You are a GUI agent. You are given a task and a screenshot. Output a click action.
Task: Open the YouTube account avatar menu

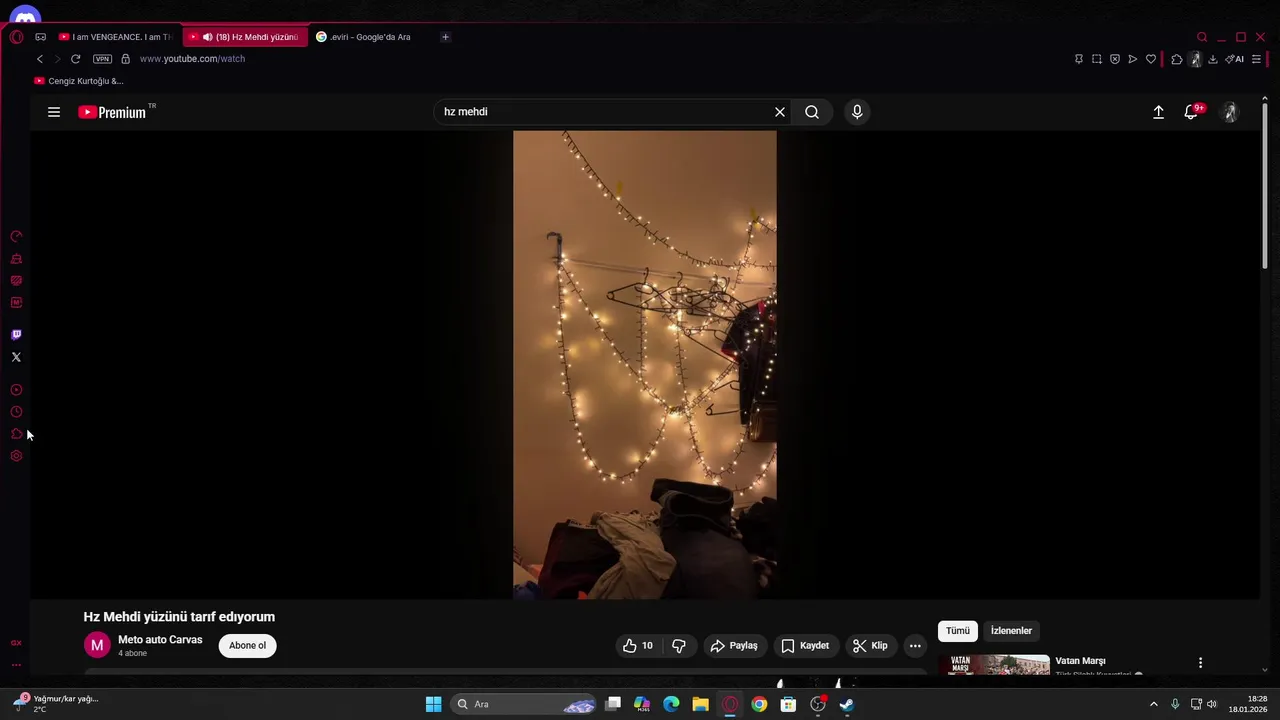1230,112
